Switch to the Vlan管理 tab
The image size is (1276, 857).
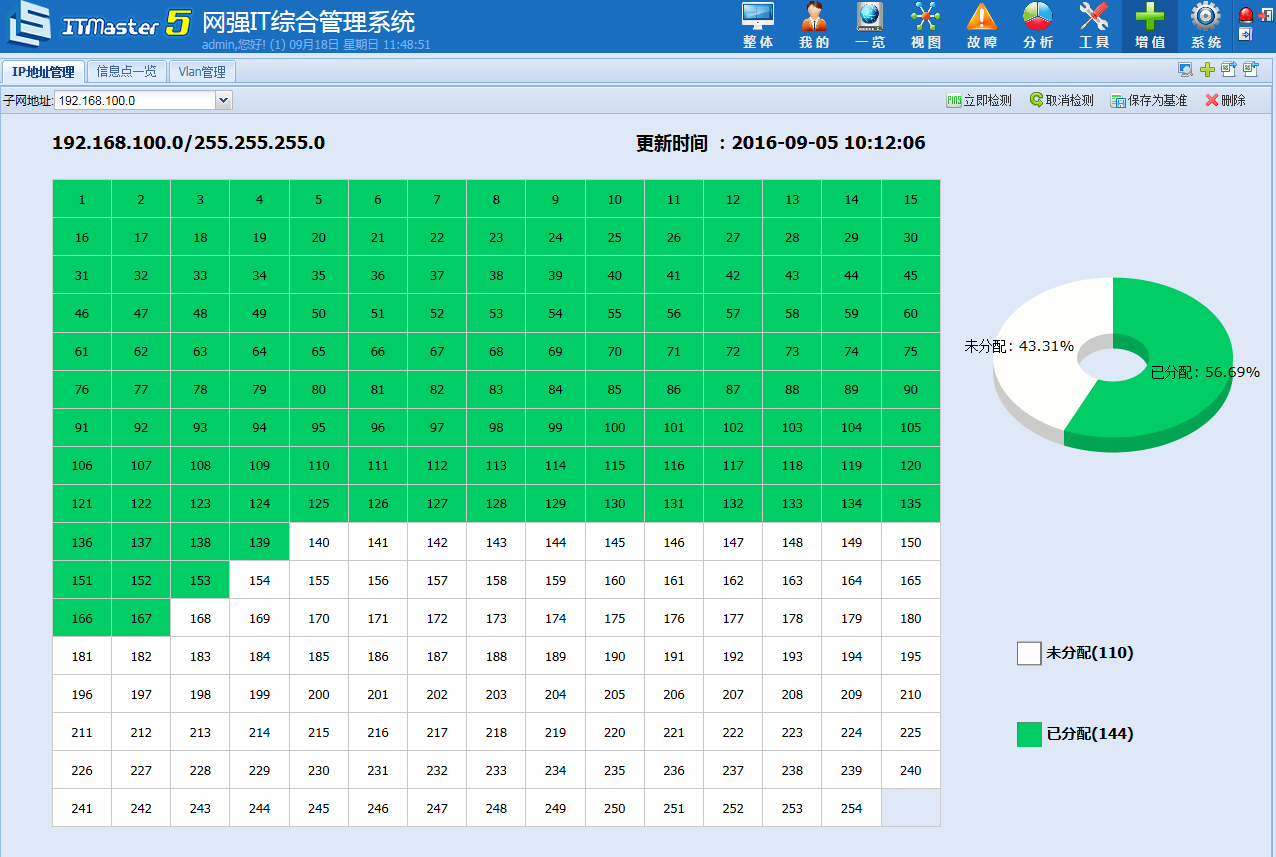202,72
